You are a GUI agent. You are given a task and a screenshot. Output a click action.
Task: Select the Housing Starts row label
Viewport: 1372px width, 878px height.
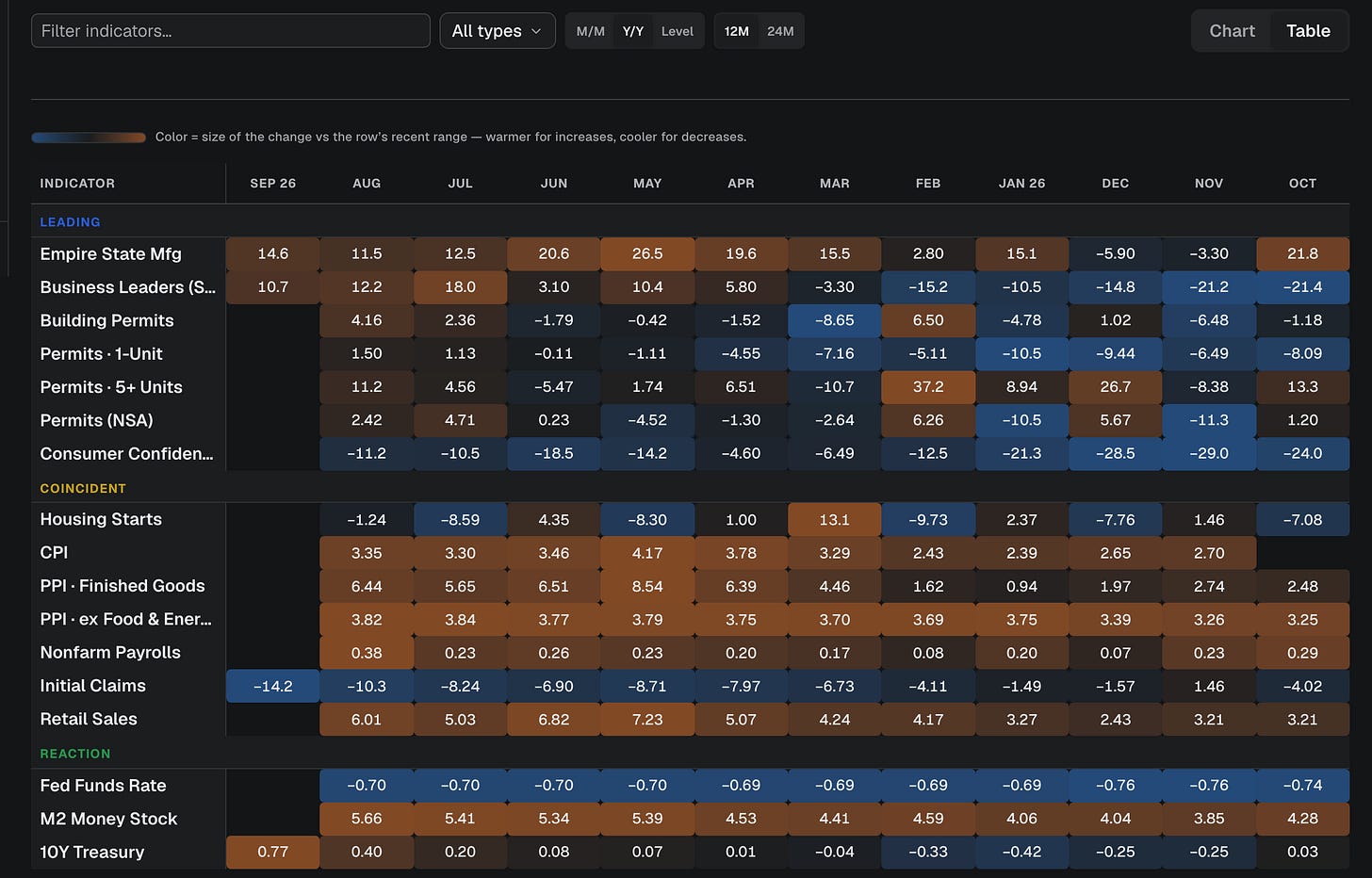[101, 519]
